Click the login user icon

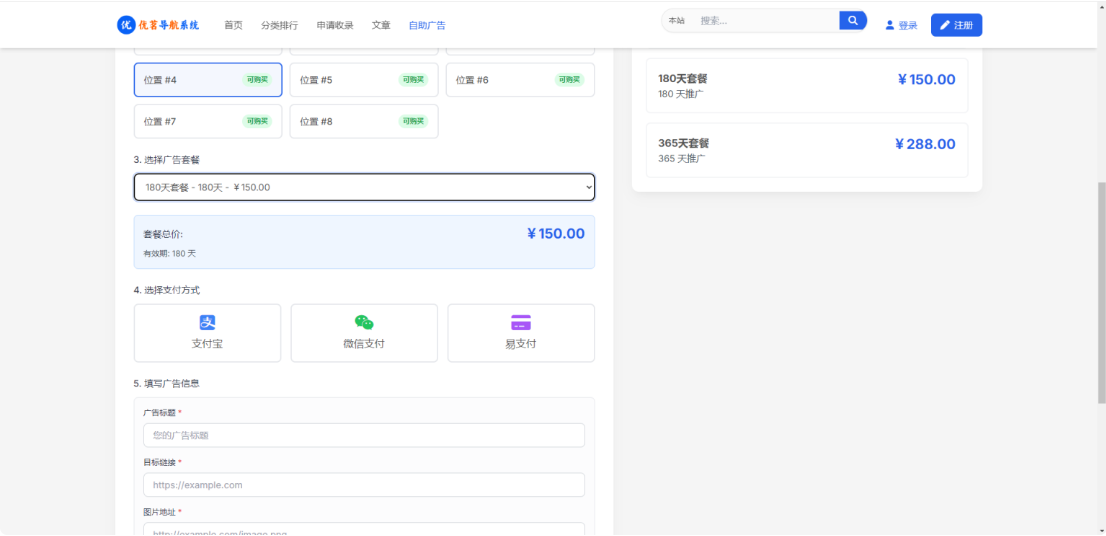(x=889, y=25)
